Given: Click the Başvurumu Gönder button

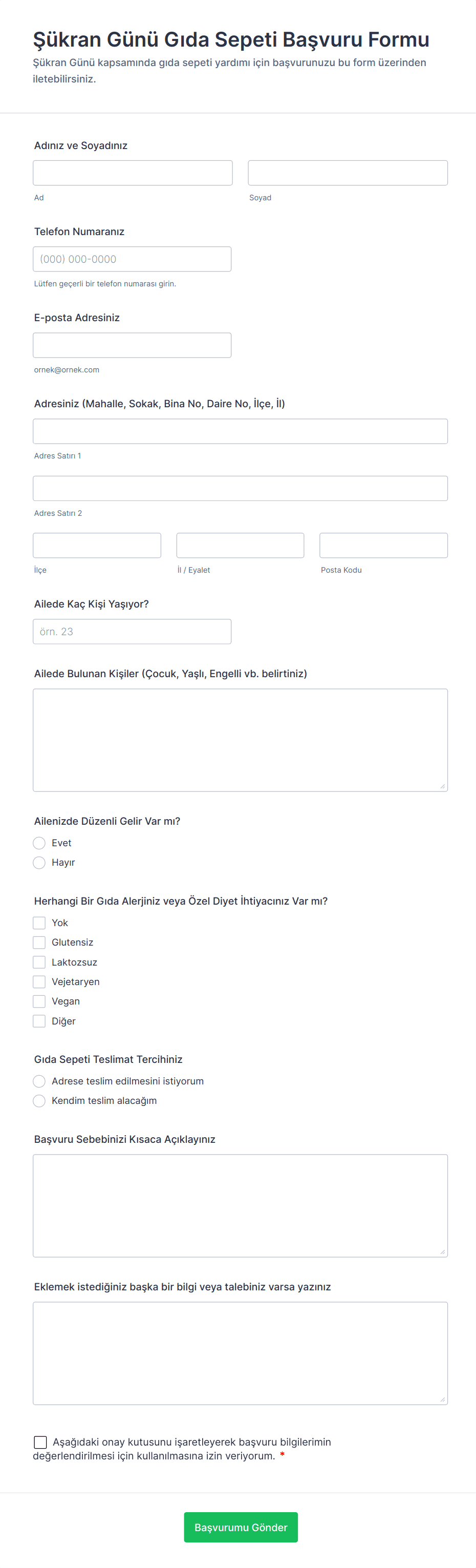Looking at the screenshot, I should [241, 1527].
